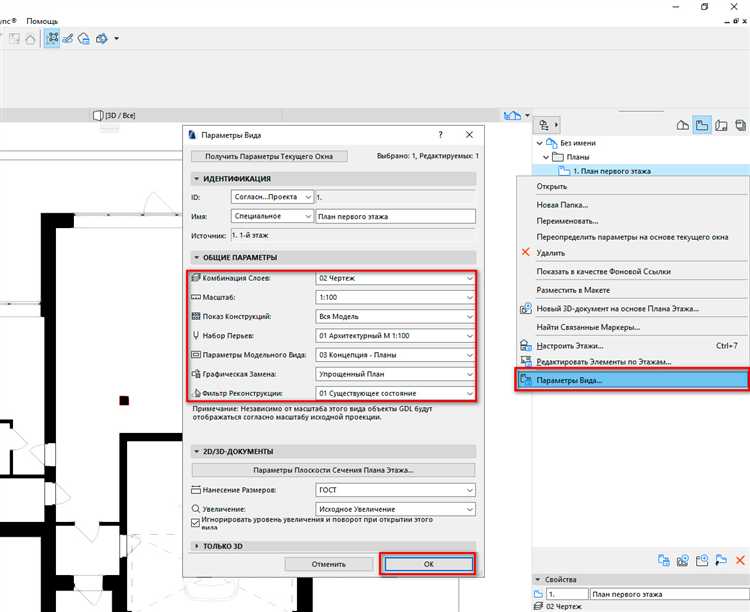Collapse the ОБЩИЕ ПАРАМЕТРЫ section
Image resolution: width=750 pixels, height=612 pixels.
[x=196, y=257]
